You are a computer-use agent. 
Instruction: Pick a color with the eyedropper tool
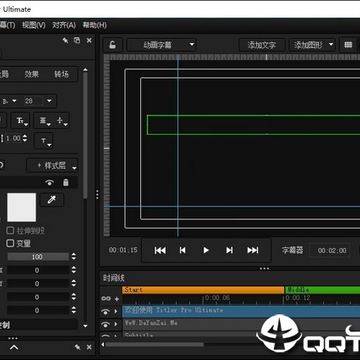coord(52,200)
